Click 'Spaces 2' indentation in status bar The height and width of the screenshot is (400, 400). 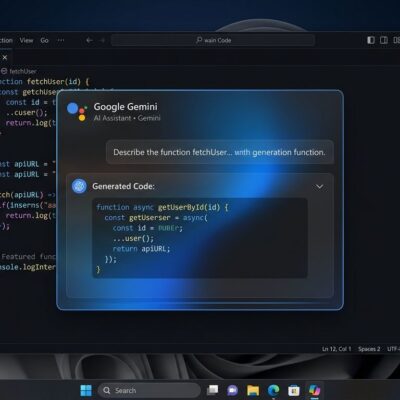[369, 349]
